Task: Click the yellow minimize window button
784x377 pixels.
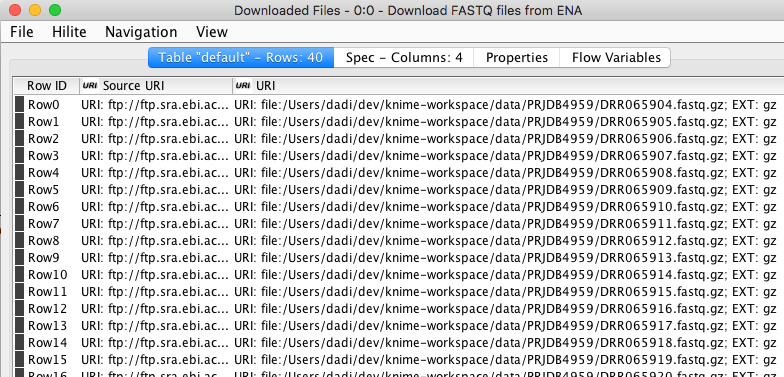Action: coord(35,10)
